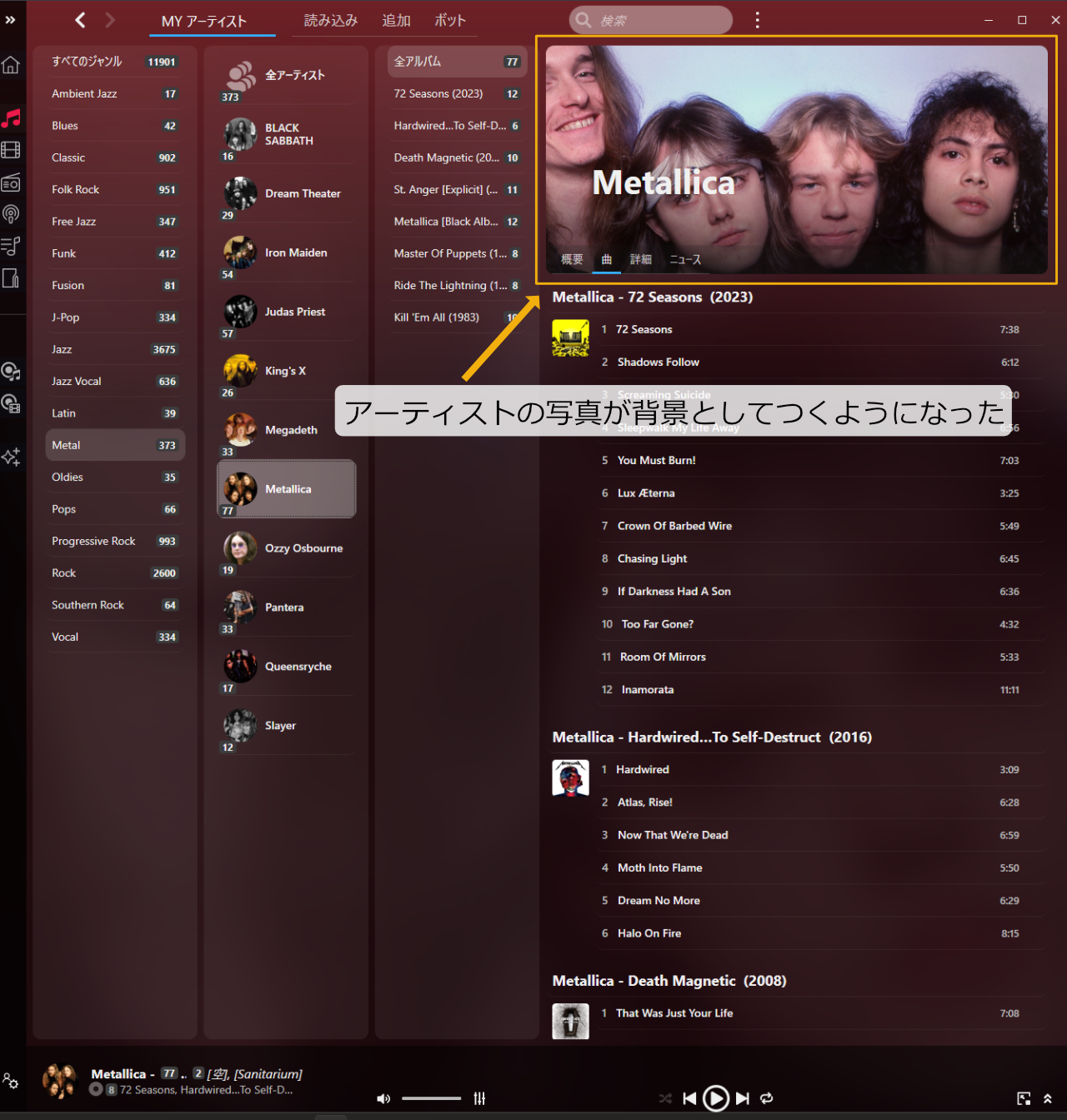Play track Inamorata
1067x1120 pixels.
tap(821, 690)
